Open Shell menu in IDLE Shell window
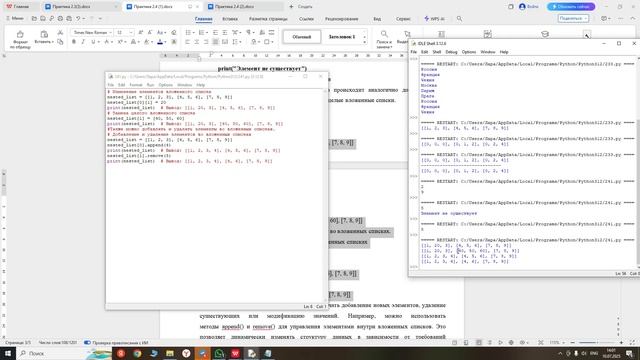Image resolution: width=640 pixels, height=360 pixels. 437,52
